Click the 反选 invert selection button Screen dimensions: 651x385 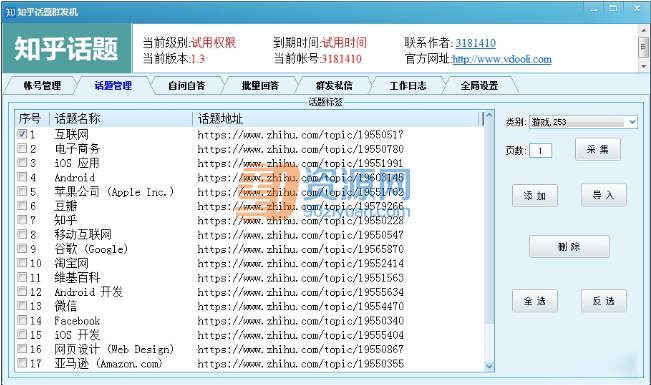(x=604, y=301)
